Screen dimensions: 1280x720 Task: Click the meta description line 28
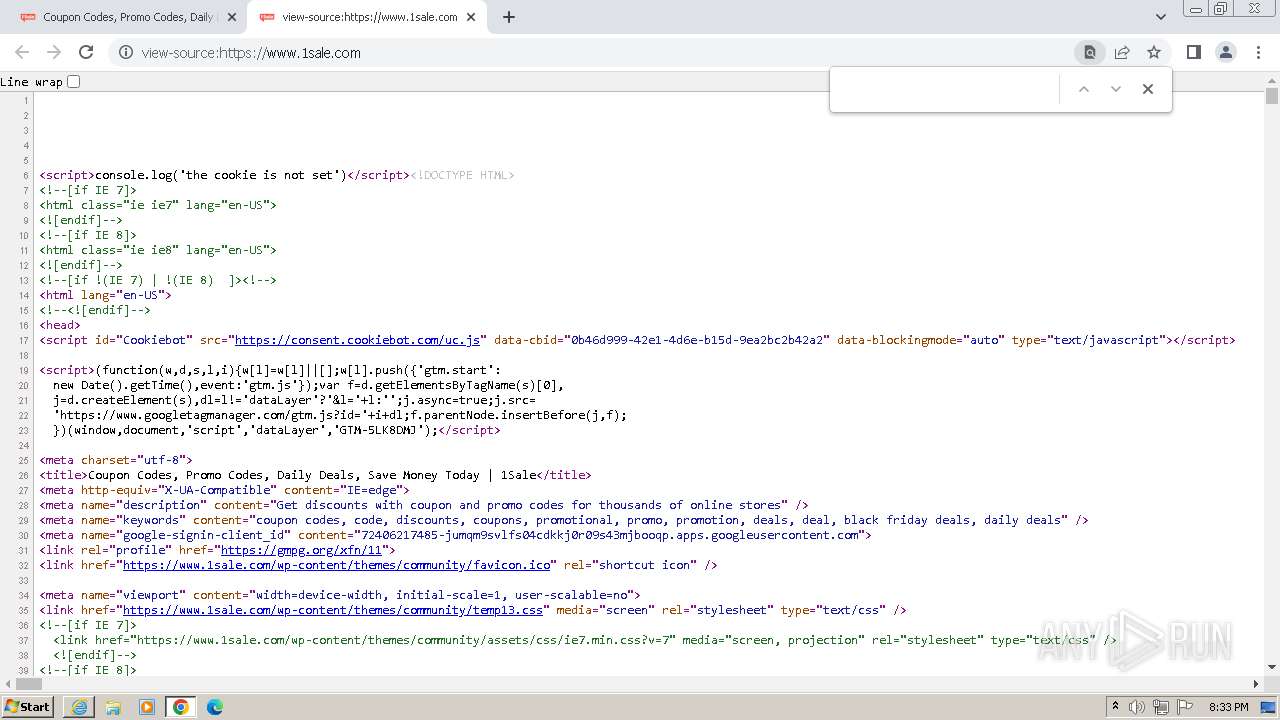[424, 505]
